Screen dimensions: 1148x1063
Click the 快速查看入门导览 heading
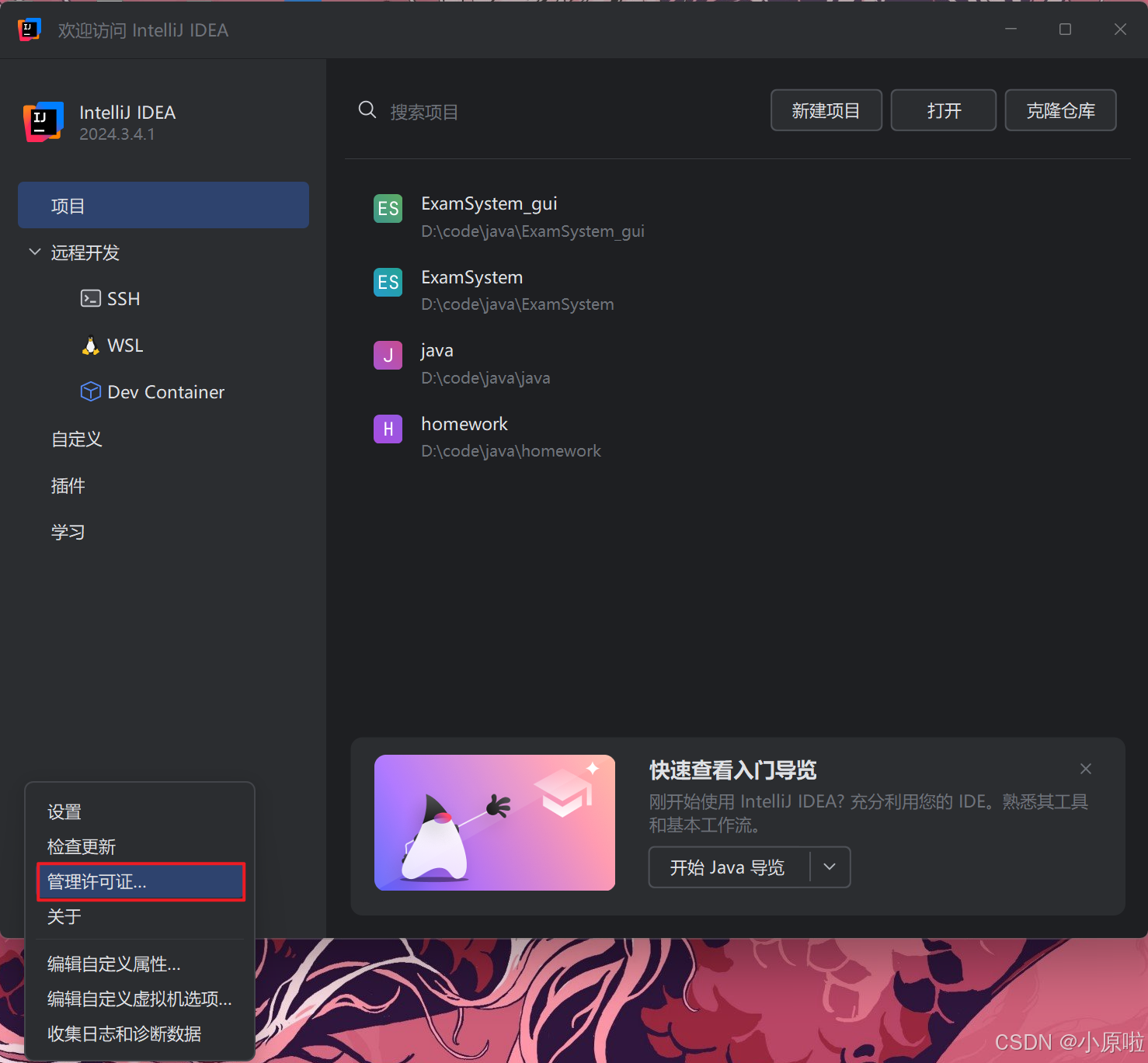[732, 769]
